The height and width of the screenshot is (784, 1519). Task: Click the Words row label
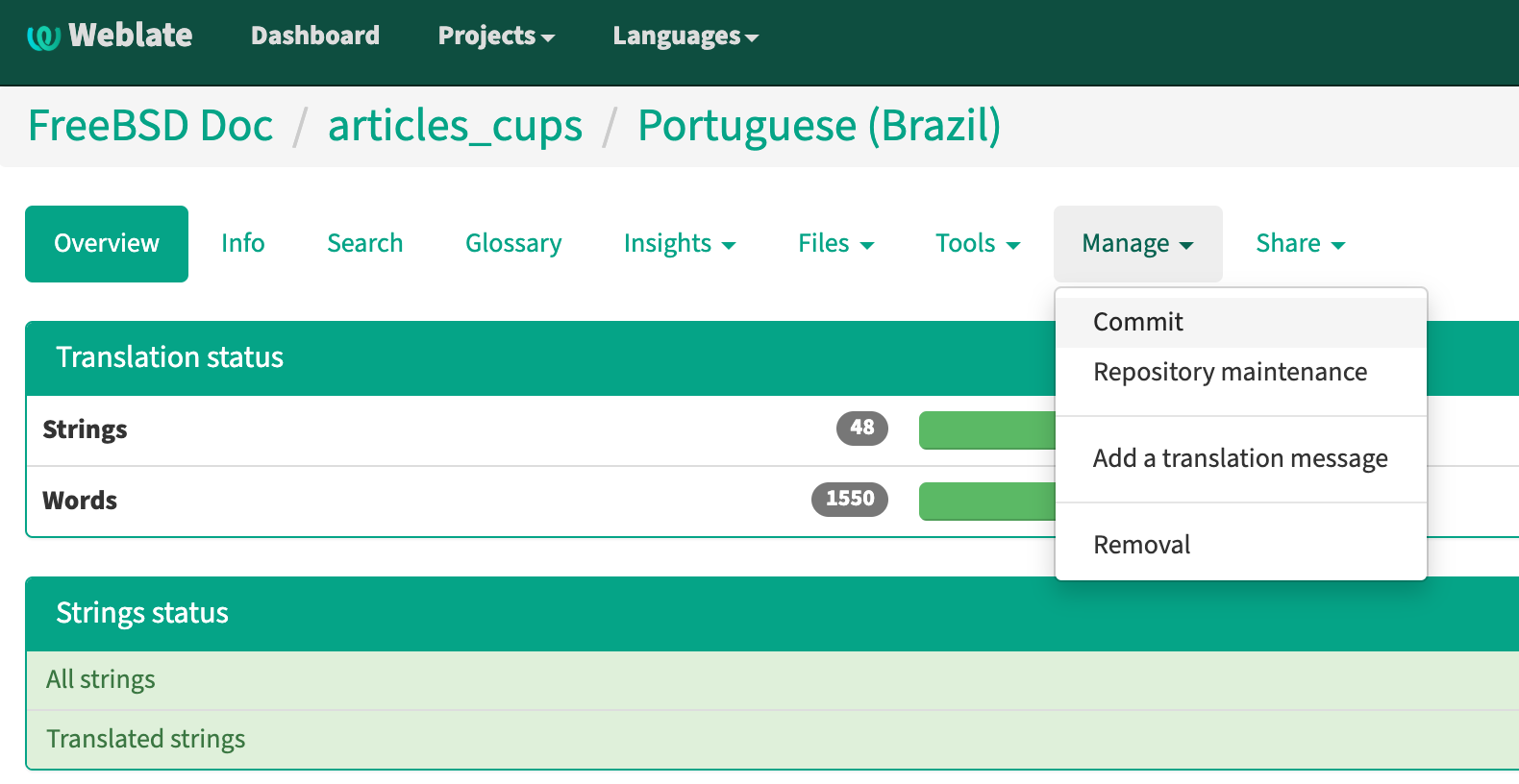click(x=80, y=501)
